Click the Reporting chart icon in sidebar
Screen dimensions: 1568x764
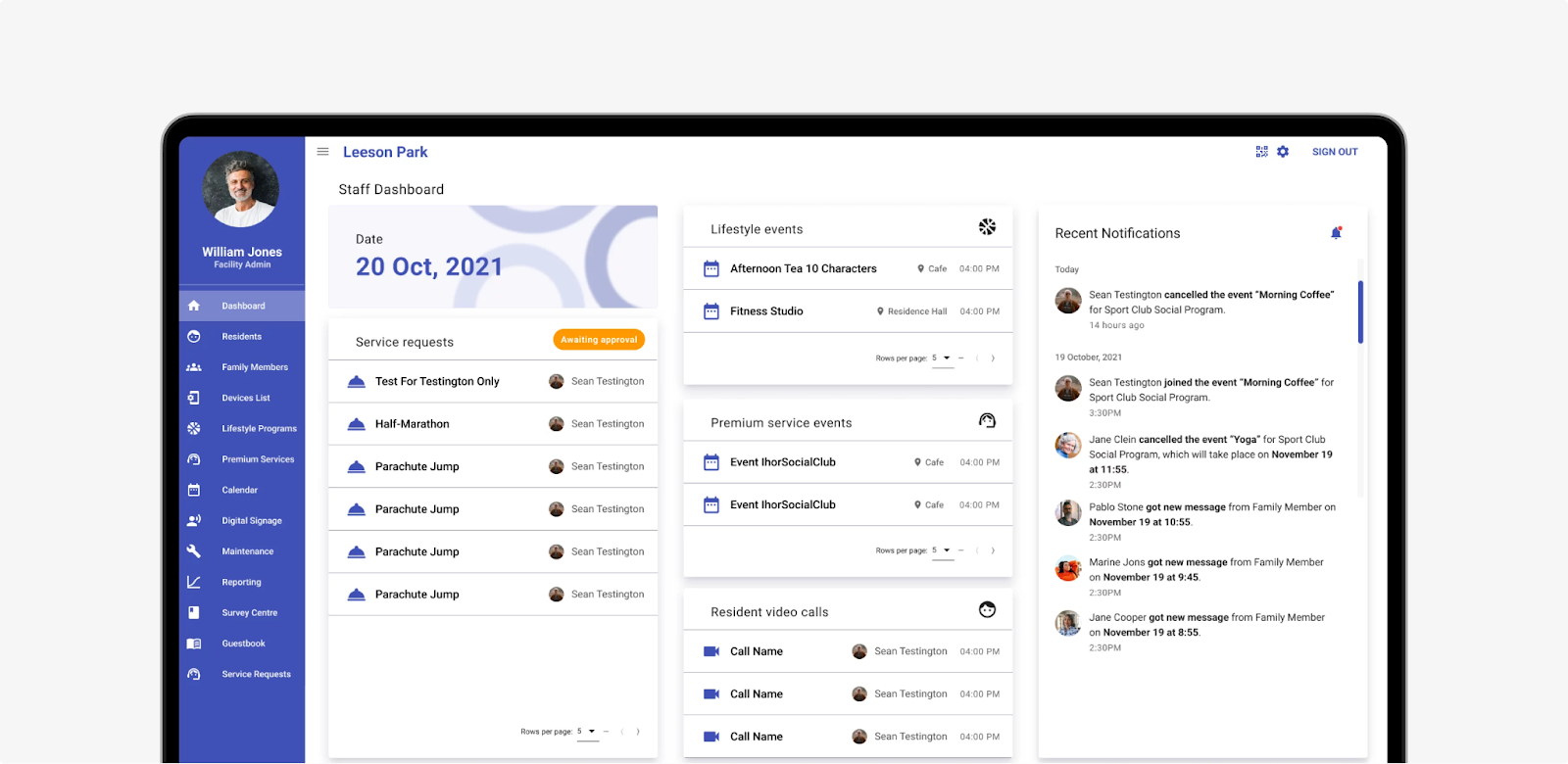[x=194, y=582]
